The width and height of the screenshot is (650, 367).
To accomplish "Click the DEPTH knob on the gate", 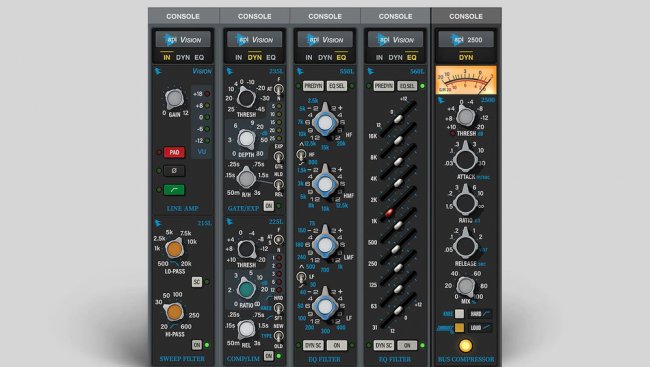I will pyautogui.click(x=246, y=139).
